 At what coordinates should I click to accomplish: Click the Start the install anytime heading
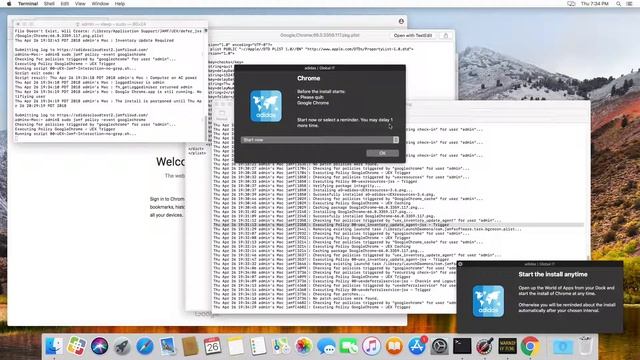click(553, 274)
